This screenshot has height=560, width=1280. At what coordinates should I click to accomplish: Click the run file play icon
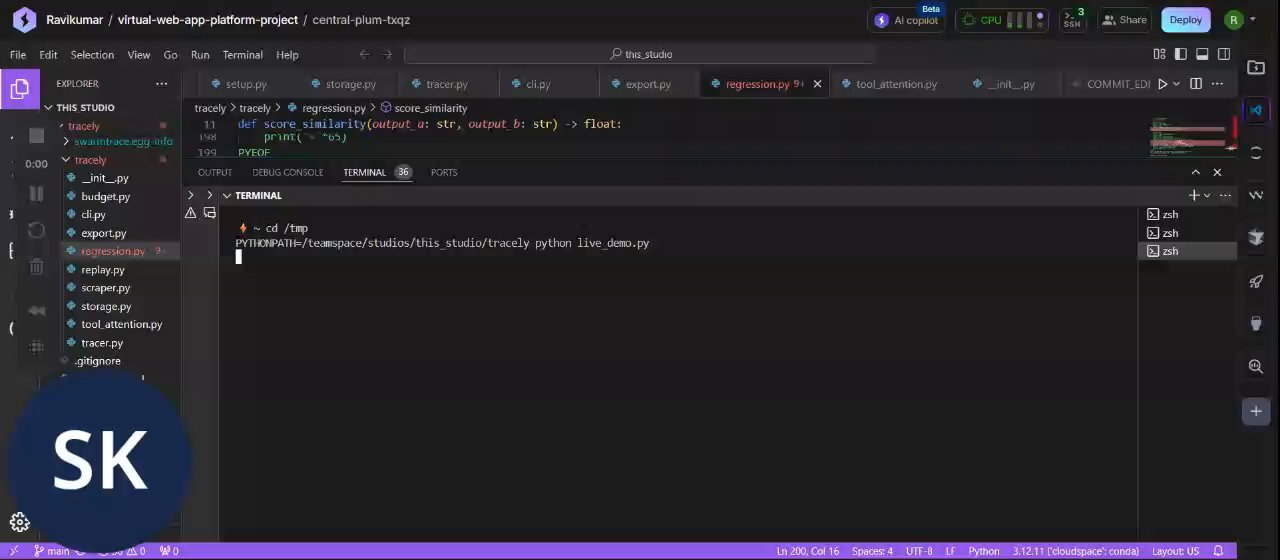coord(1162,84)
